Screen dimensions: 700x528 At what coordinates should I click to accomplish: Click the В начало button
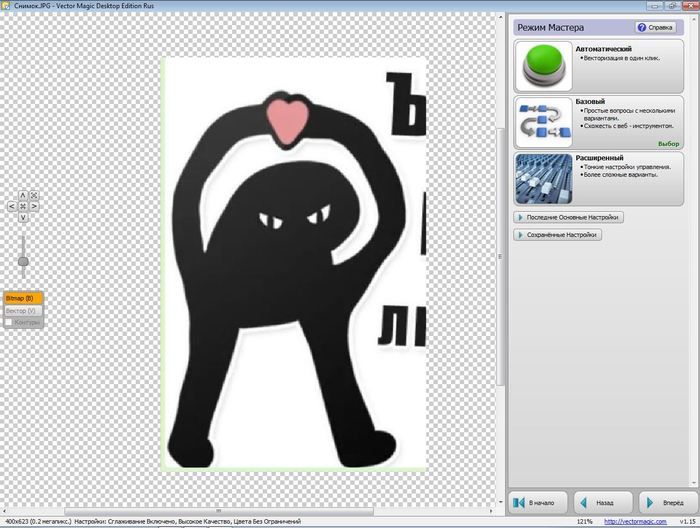coord(538,501)
